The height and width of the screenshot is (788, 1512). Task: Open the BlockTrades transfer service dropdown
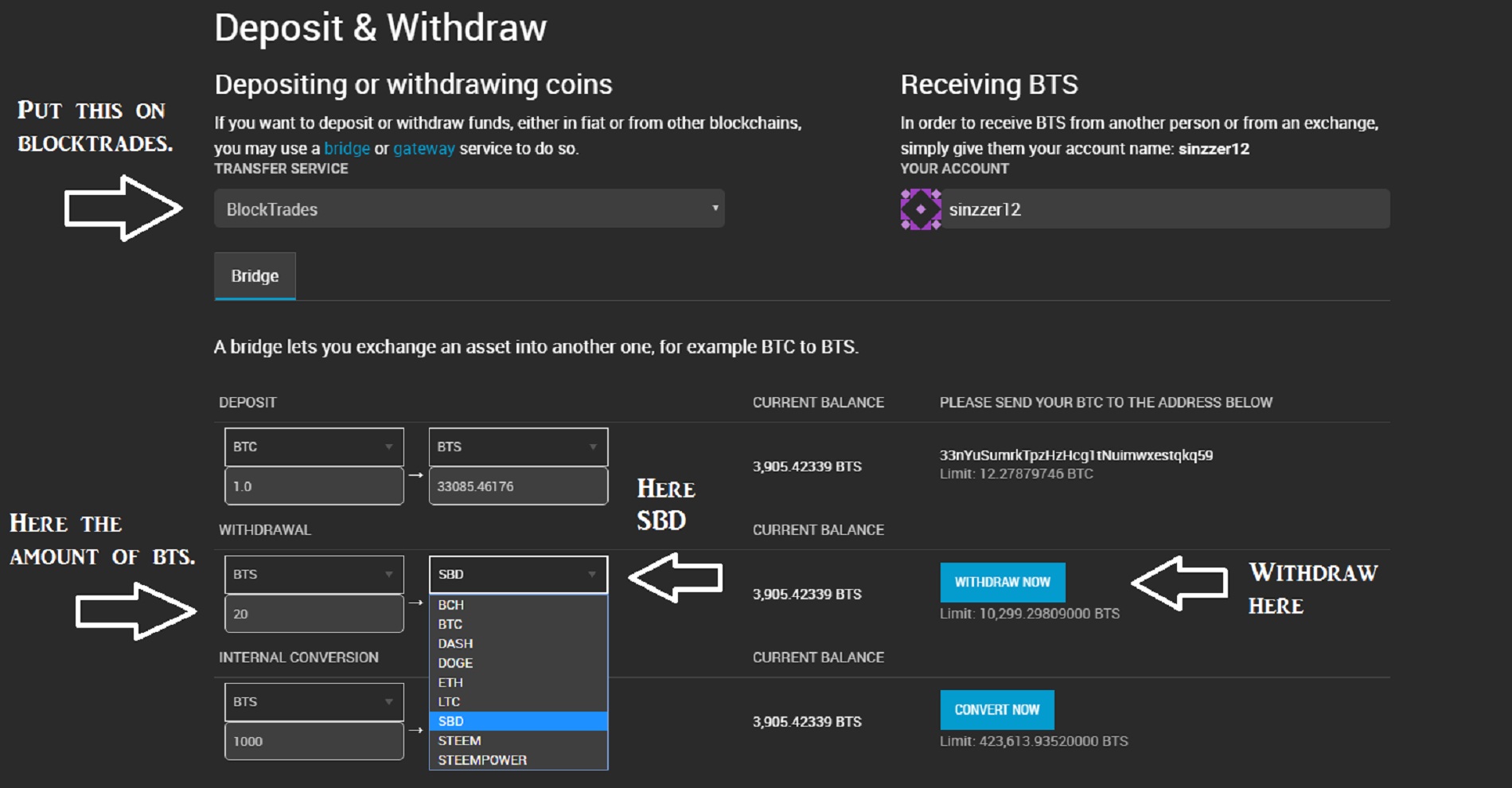point(469,209)
